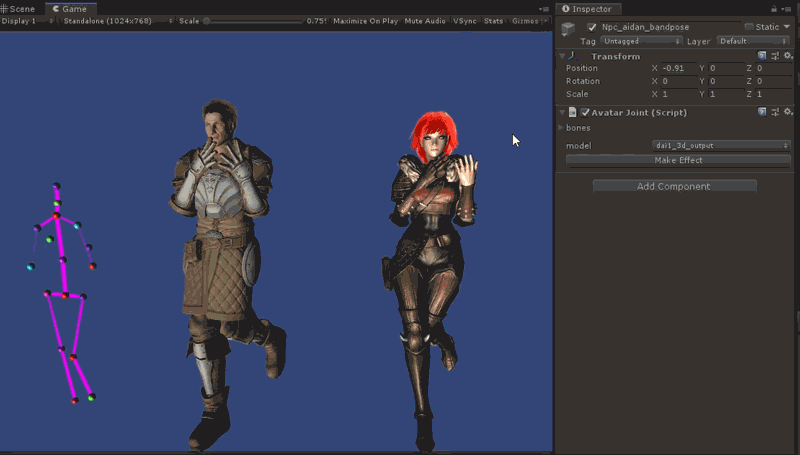Click the Scale label in Transform
This screenshot has height=455, width=800.
click(577, 94)
